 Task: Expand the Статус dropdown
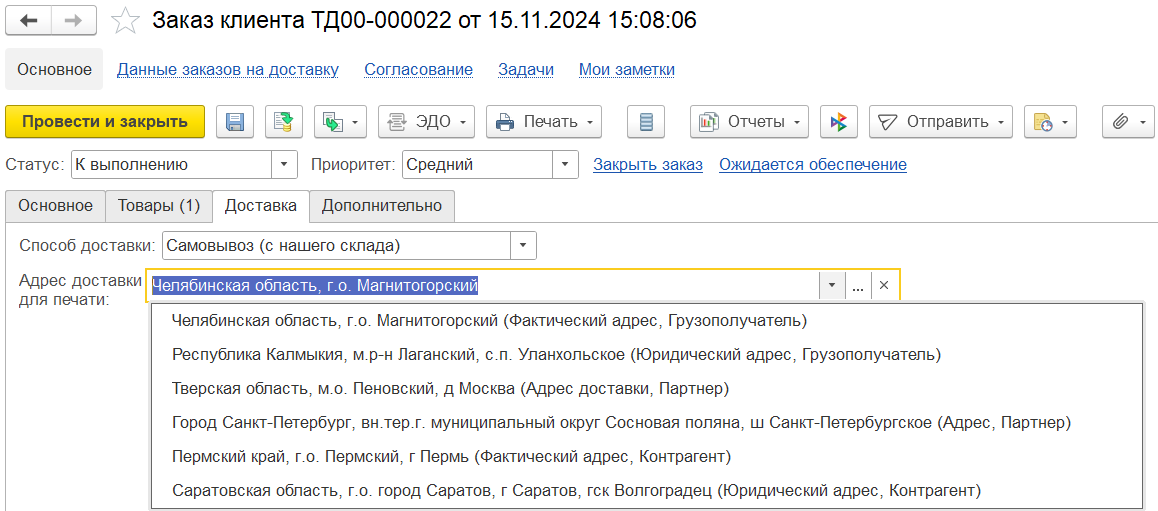click(x=285, y=165)
